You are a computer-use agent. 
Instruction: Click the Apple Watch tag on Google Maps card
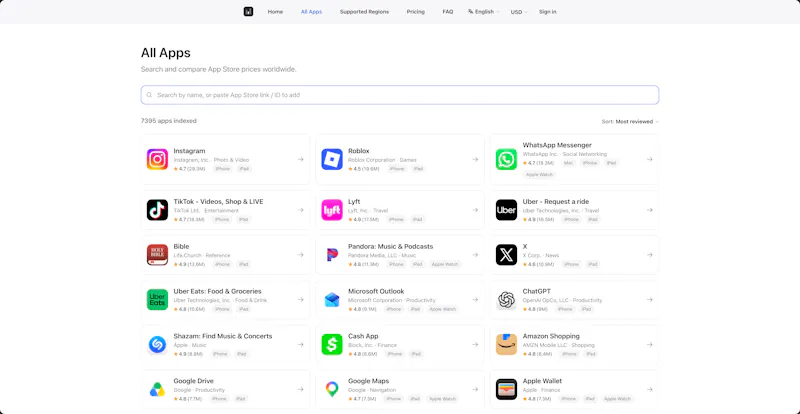(x=442, y=399)
